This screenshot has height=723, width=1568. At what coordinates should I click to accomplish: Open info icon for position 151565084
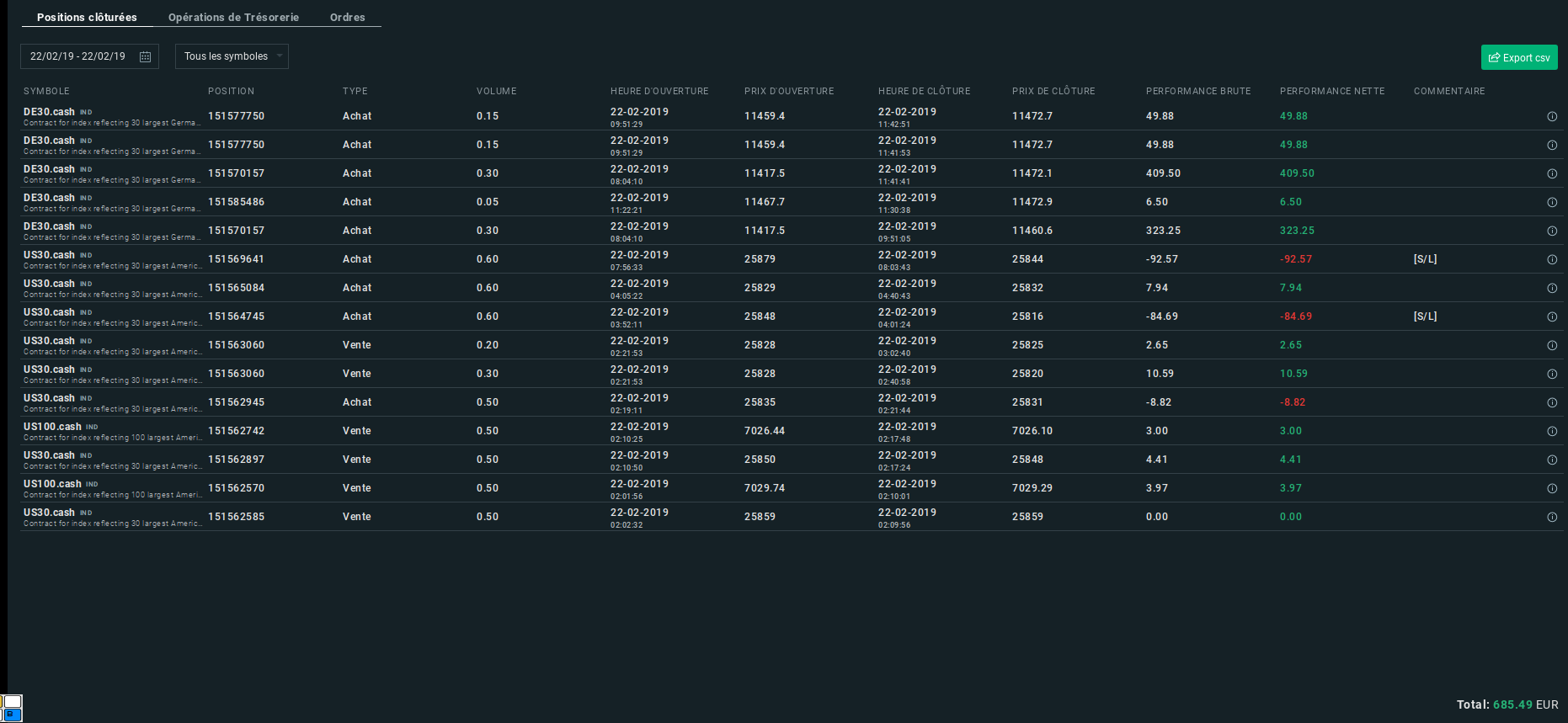tap(1552, 288)
